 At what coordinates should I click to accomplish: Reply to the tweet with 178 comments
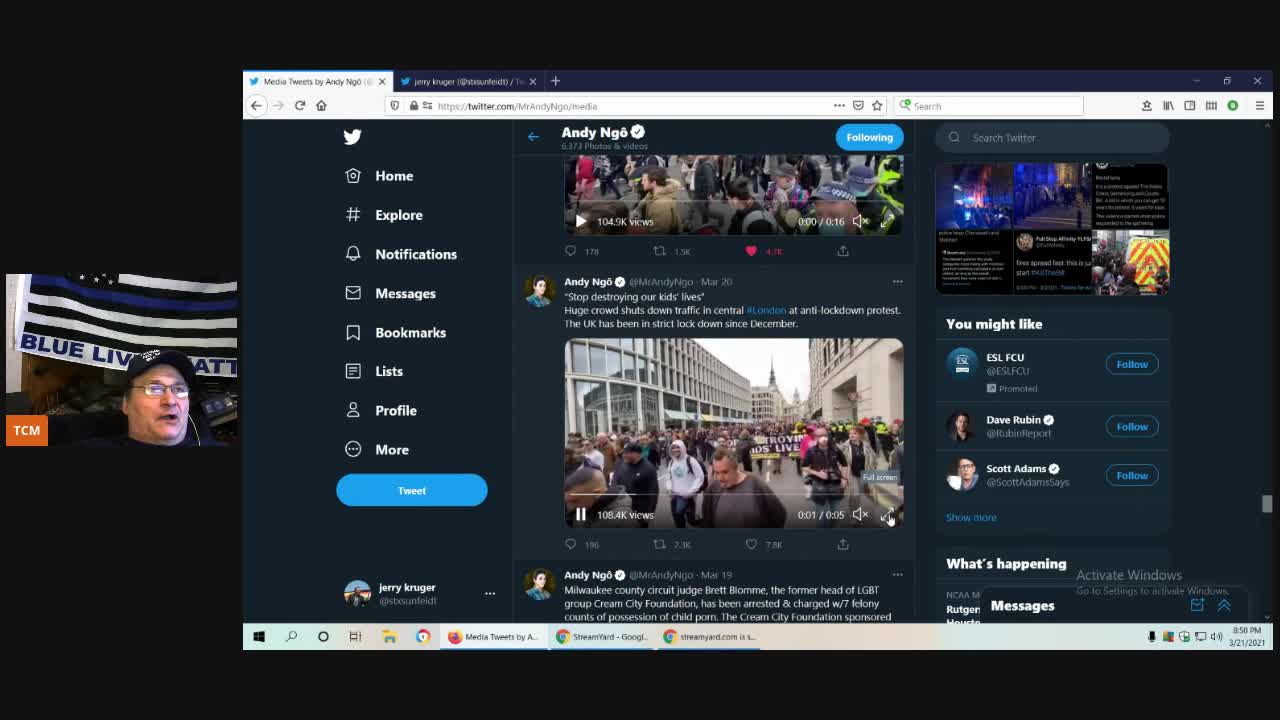[571, 251]
